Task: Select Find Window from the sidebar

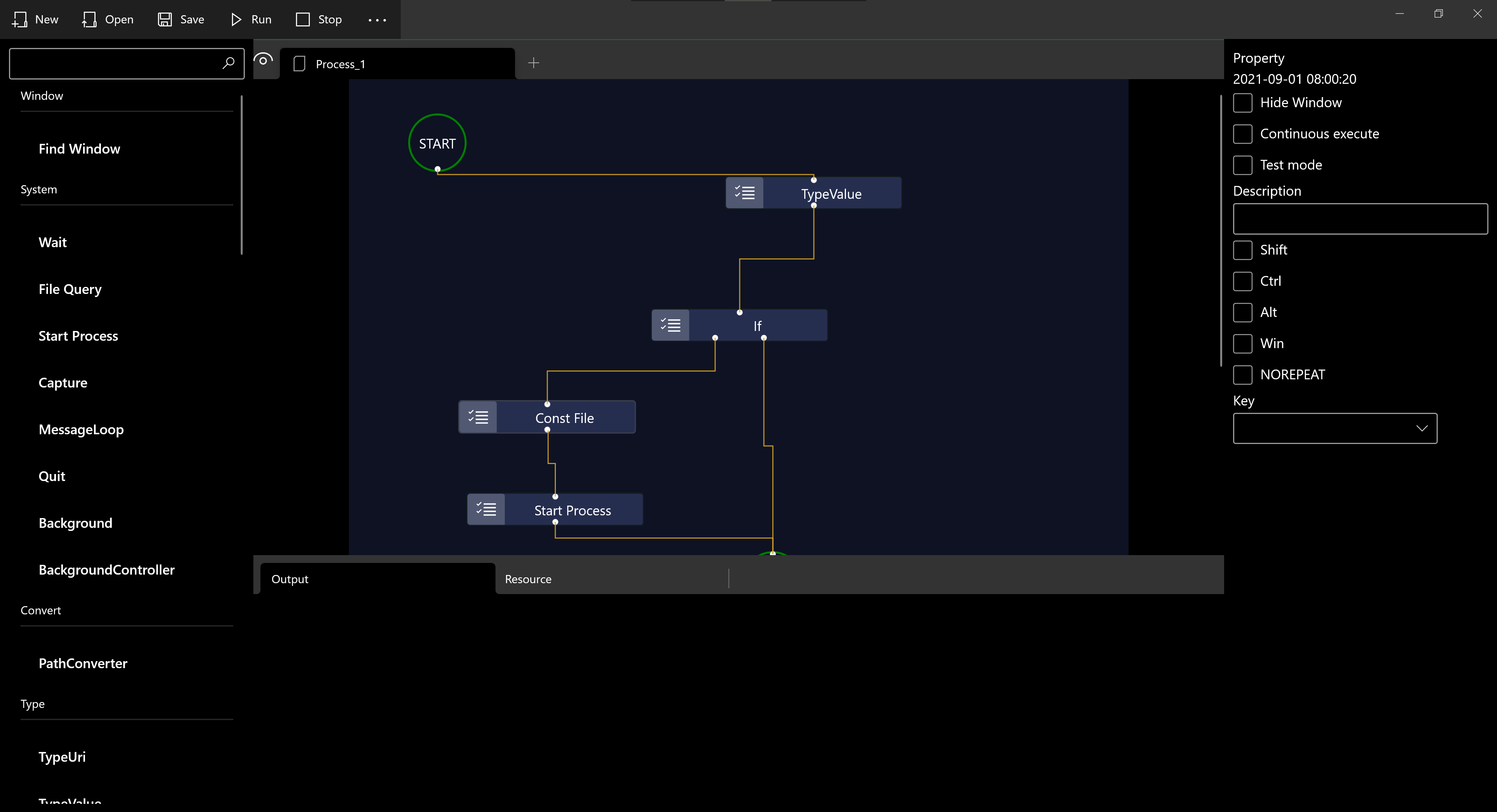Action: (79, 148)
